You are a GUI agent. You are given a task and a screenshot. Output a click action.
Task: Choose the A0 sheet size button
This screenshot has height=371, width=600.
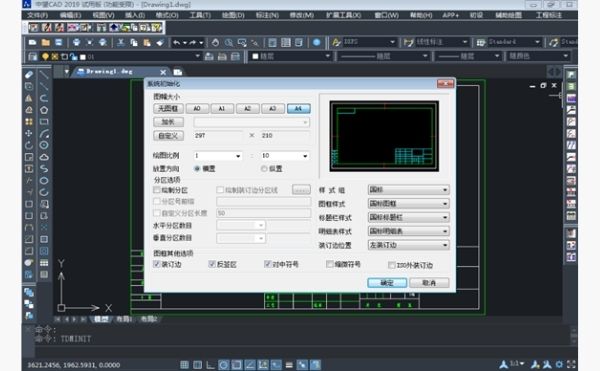point(197,109)
